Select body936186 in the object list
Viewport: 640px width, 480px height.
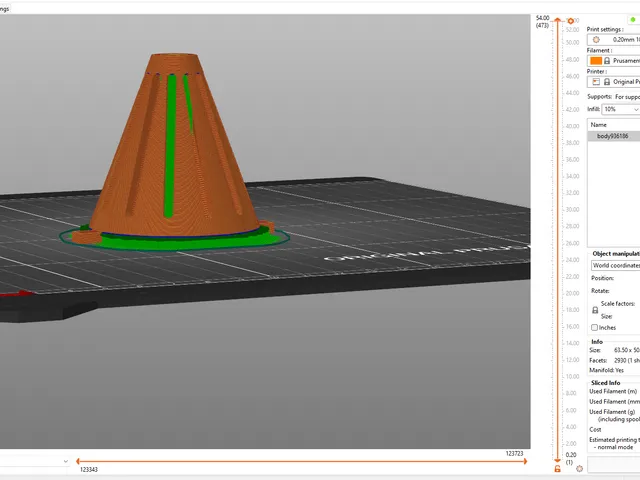[614, 136]
